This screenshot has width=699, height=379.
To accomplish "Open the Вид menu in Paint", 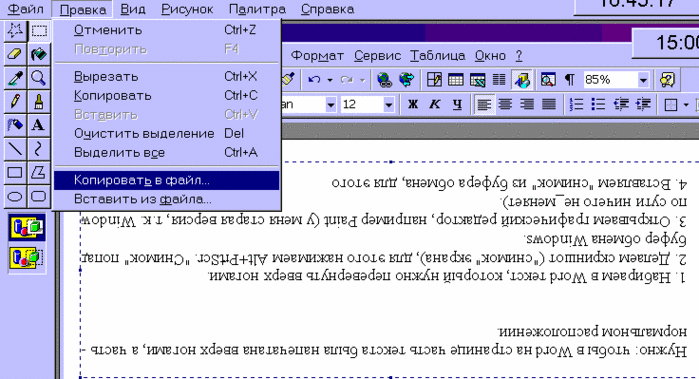I will point(133,9).
